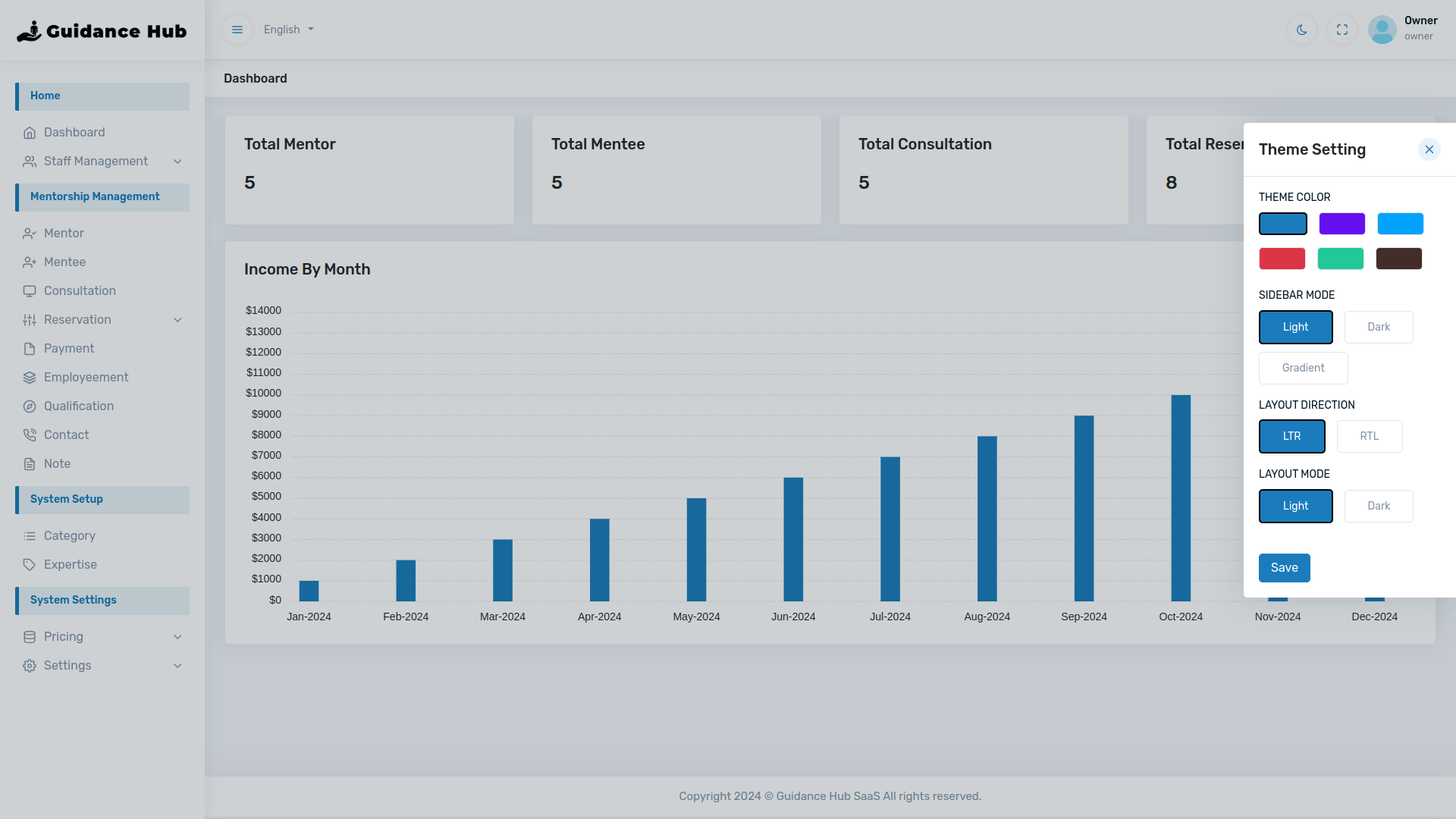
Task: Switch layout direction to RTL
Action: (x=1370, y=436)
